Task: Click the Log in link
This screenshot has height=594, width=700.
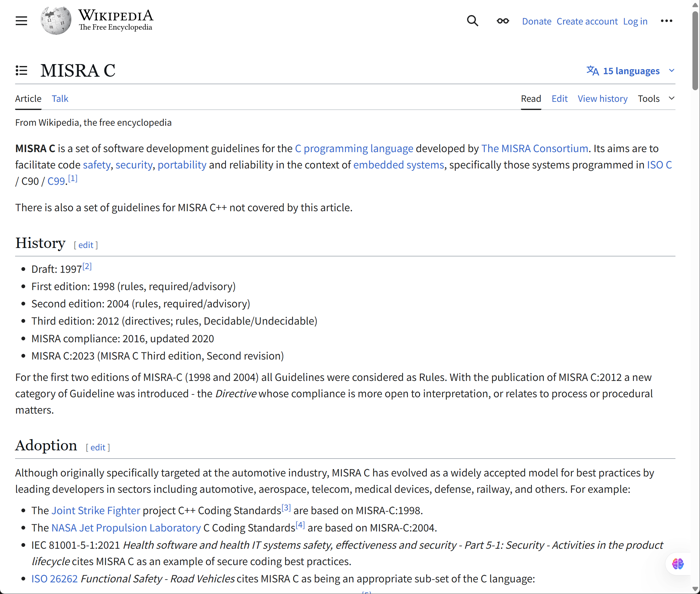Action: click(x=635, y=21)
